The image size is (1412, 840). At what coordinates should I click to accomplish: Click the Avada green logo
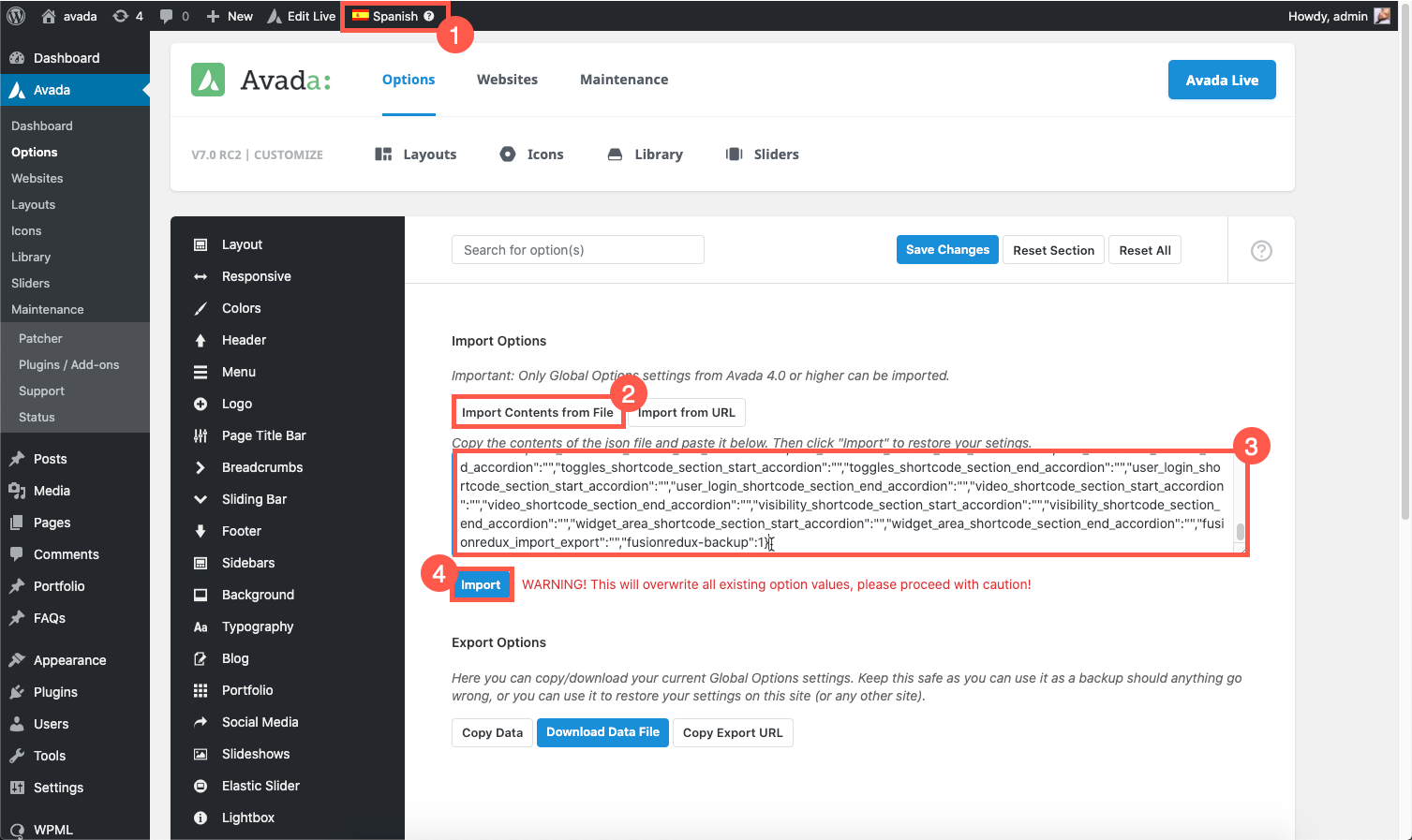[x=208, y=80]
